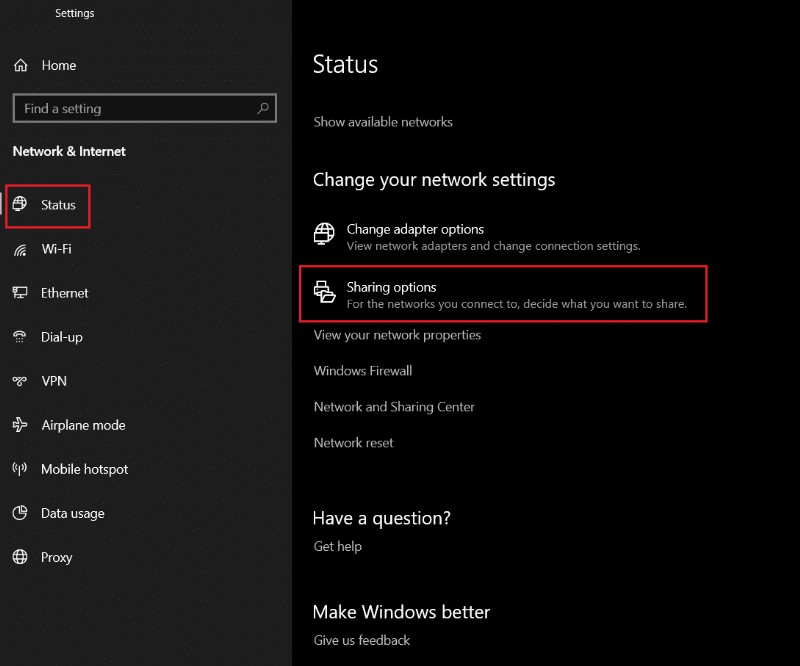Open Show available networks
Viewport: 800px width, 666px height.
click(382, 121)
